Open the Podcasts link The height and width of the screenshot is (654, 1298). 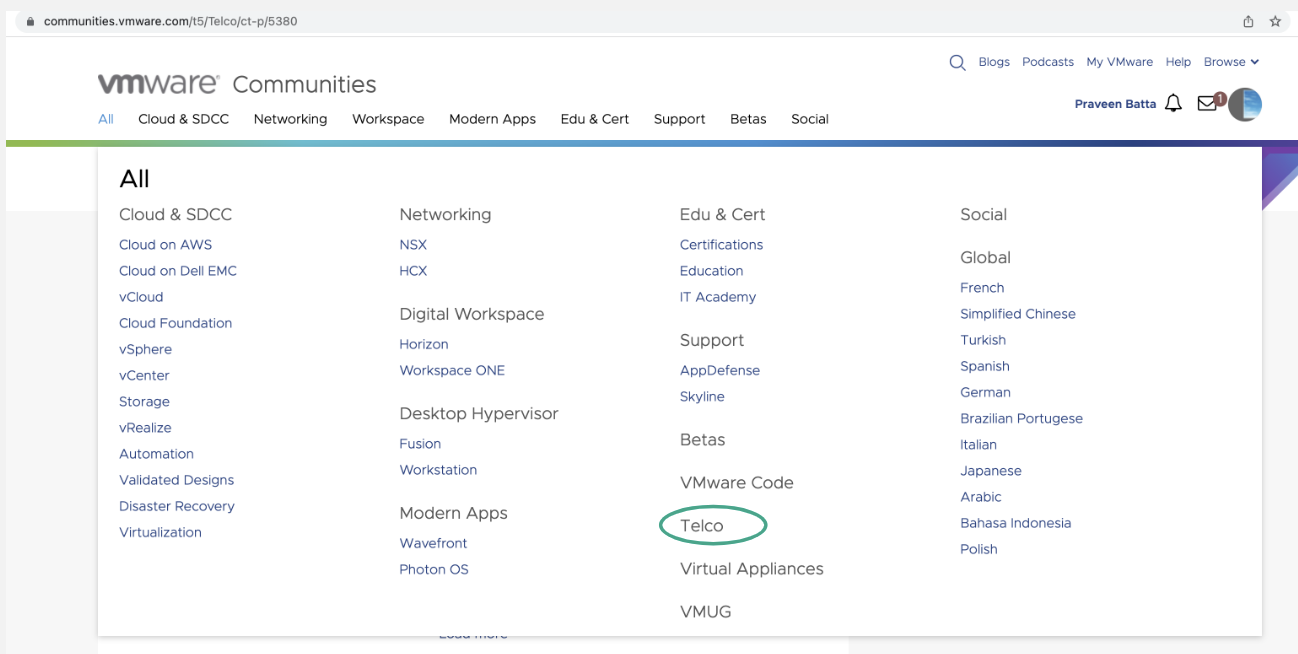[x=1048, y=62]
